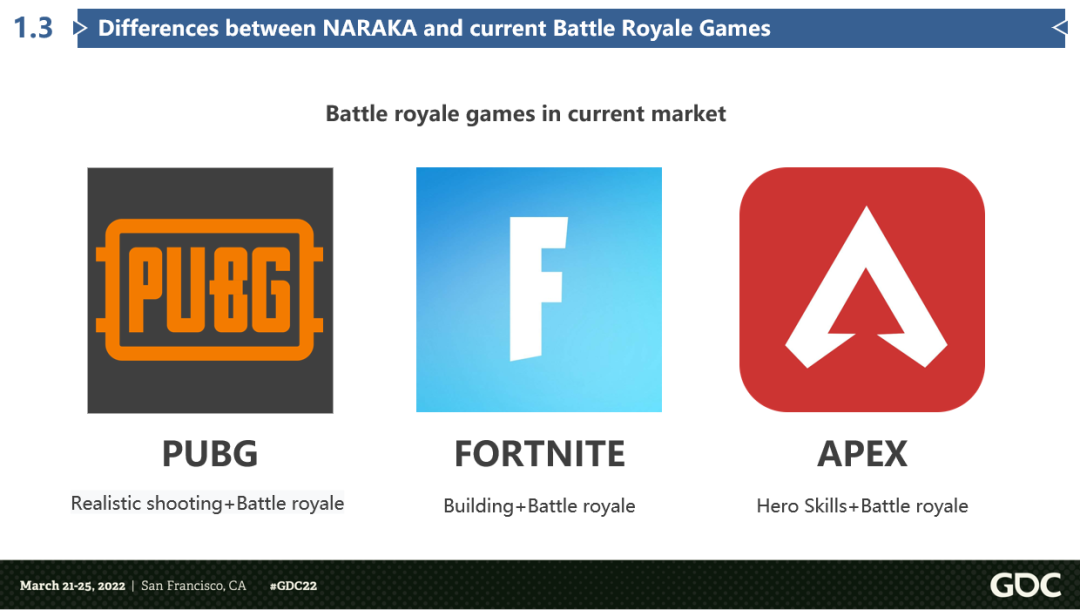Viewport: 1080px width, 610px height.
Task: Click the #GDC22 hashtag
Action: (293, 586)
